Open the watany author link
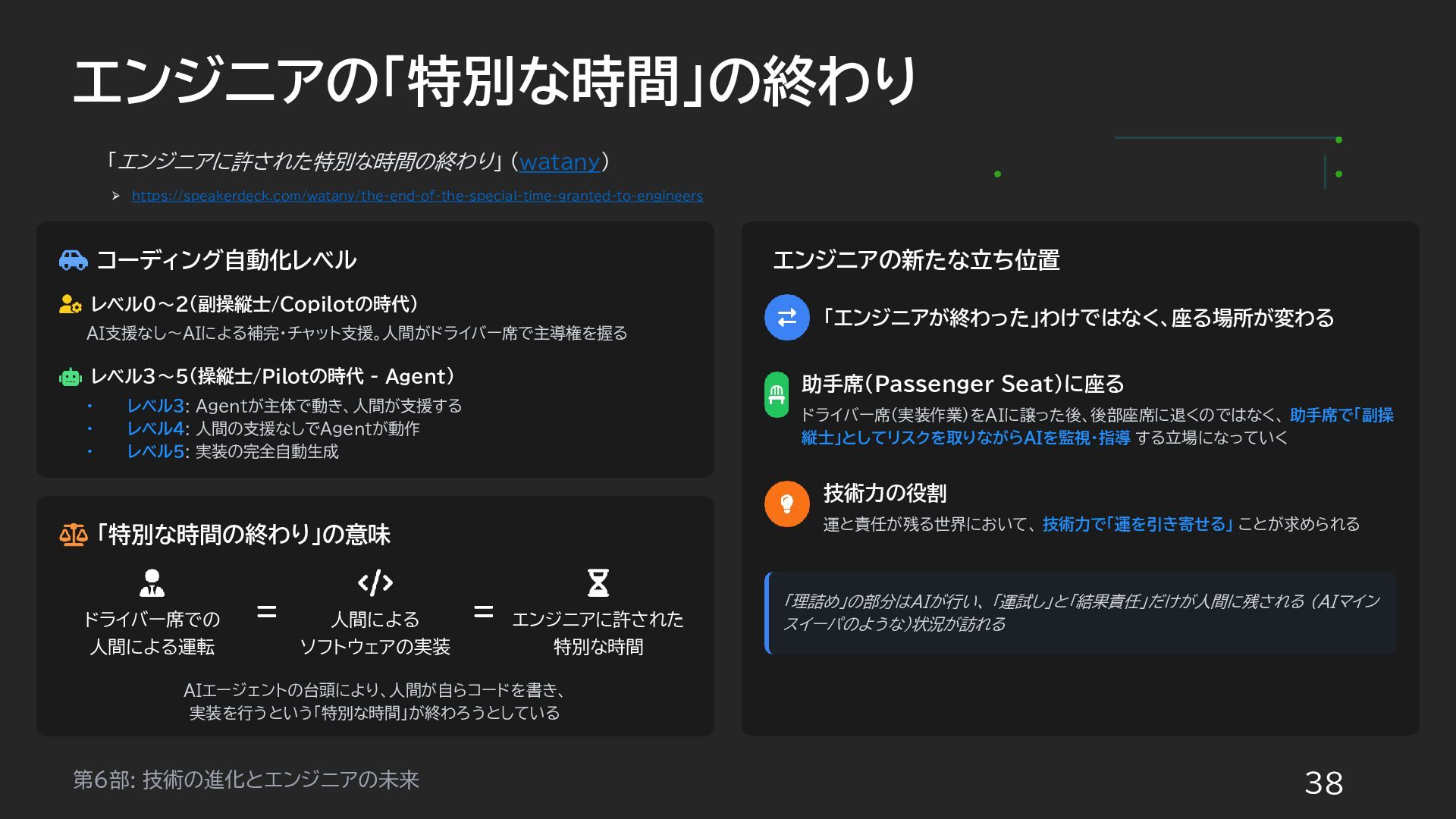1456x819 pixels. [x=560, y=162]
